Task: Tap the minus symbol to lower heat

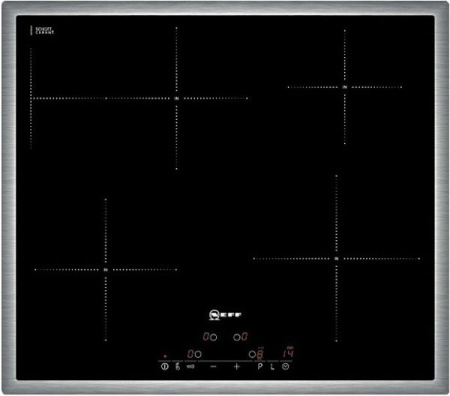Action: click(x=214, y=367)
